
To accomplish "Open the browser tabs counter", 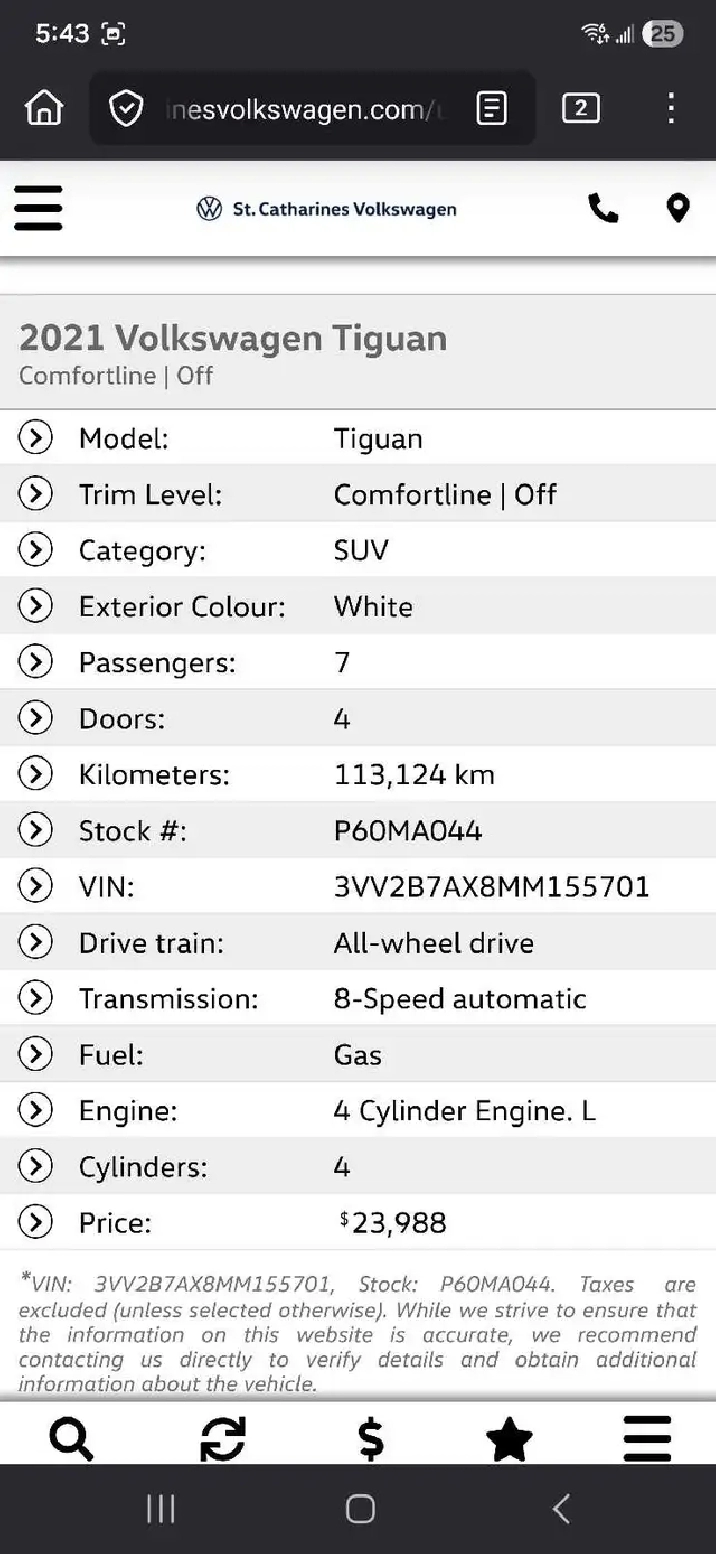I will click(581, 108).
